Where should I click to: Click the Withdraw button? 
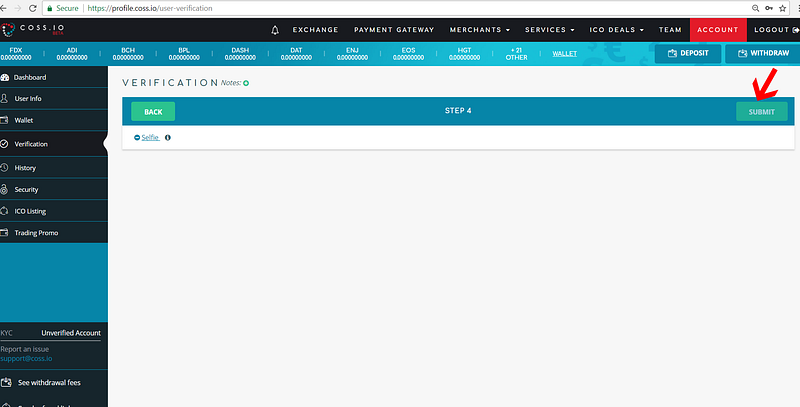(763, 54)
